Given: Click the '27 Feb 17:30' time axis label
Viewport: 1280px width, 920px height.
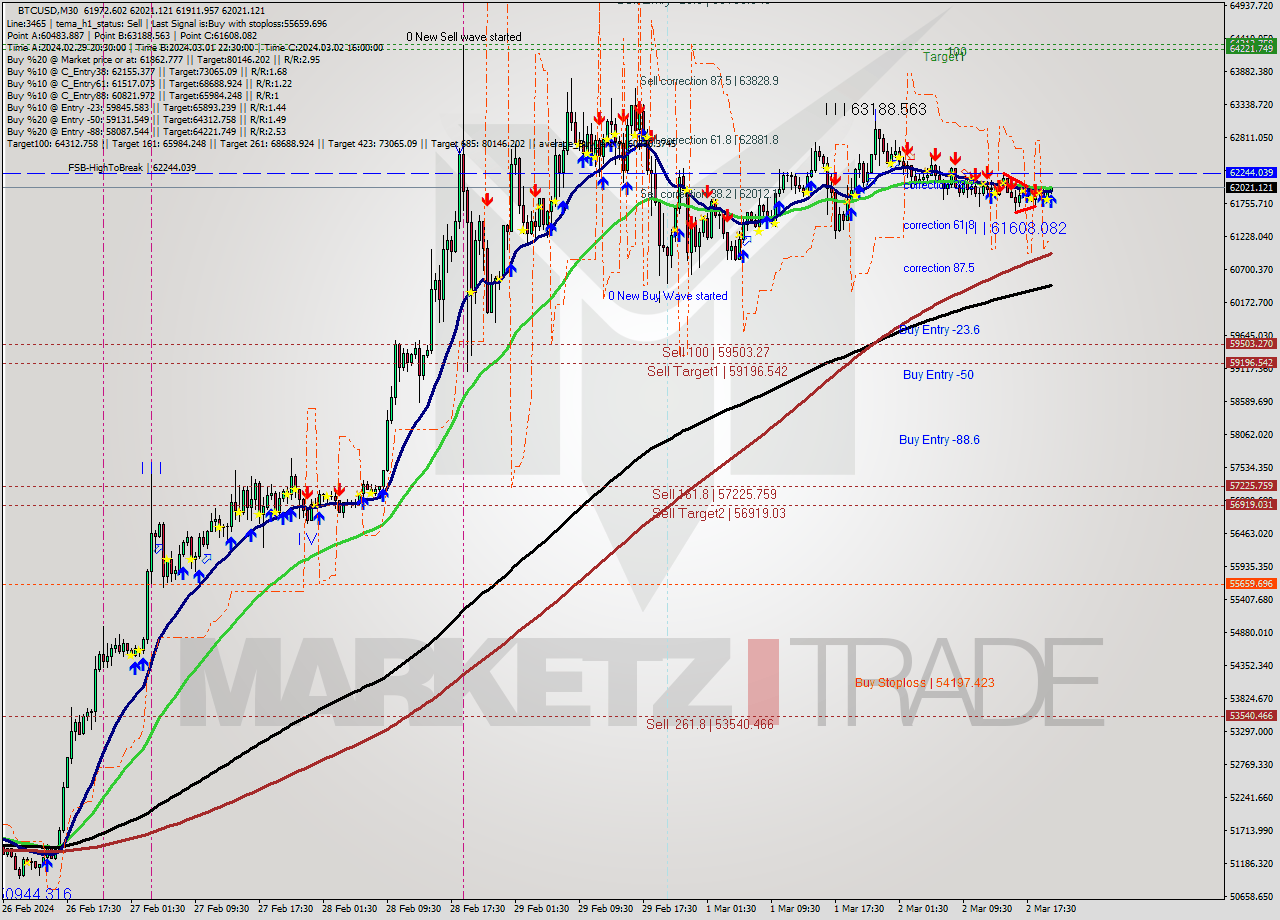Looking at the screenshot, I should [284, 909].
